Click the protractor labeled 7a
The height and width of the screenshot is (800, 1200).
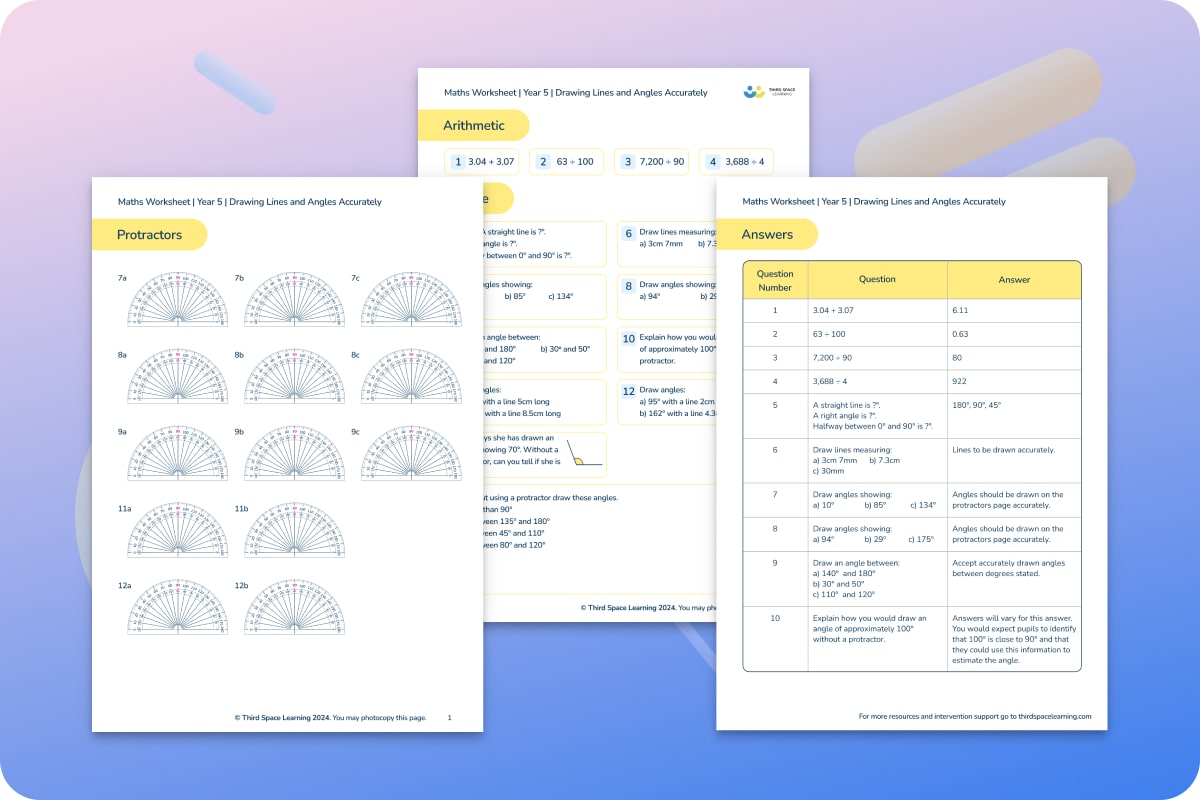[178, 301]
